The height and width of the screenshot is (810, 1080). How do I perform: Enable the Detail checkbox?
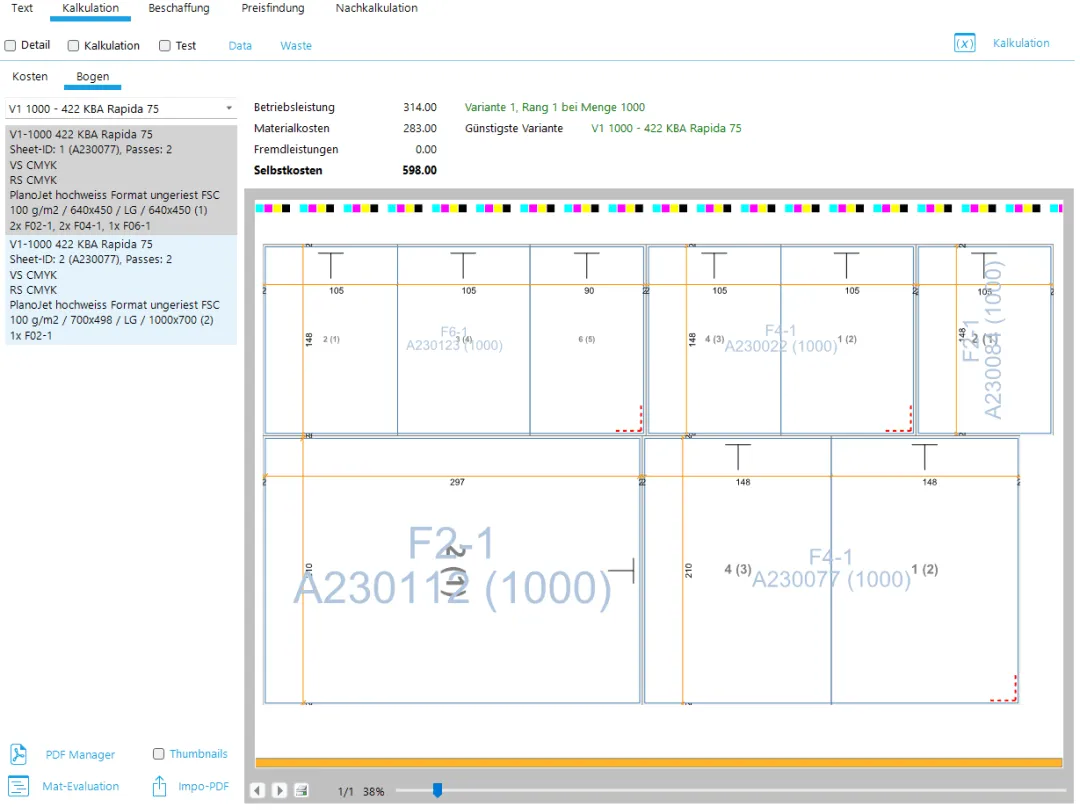pos(11,46)
